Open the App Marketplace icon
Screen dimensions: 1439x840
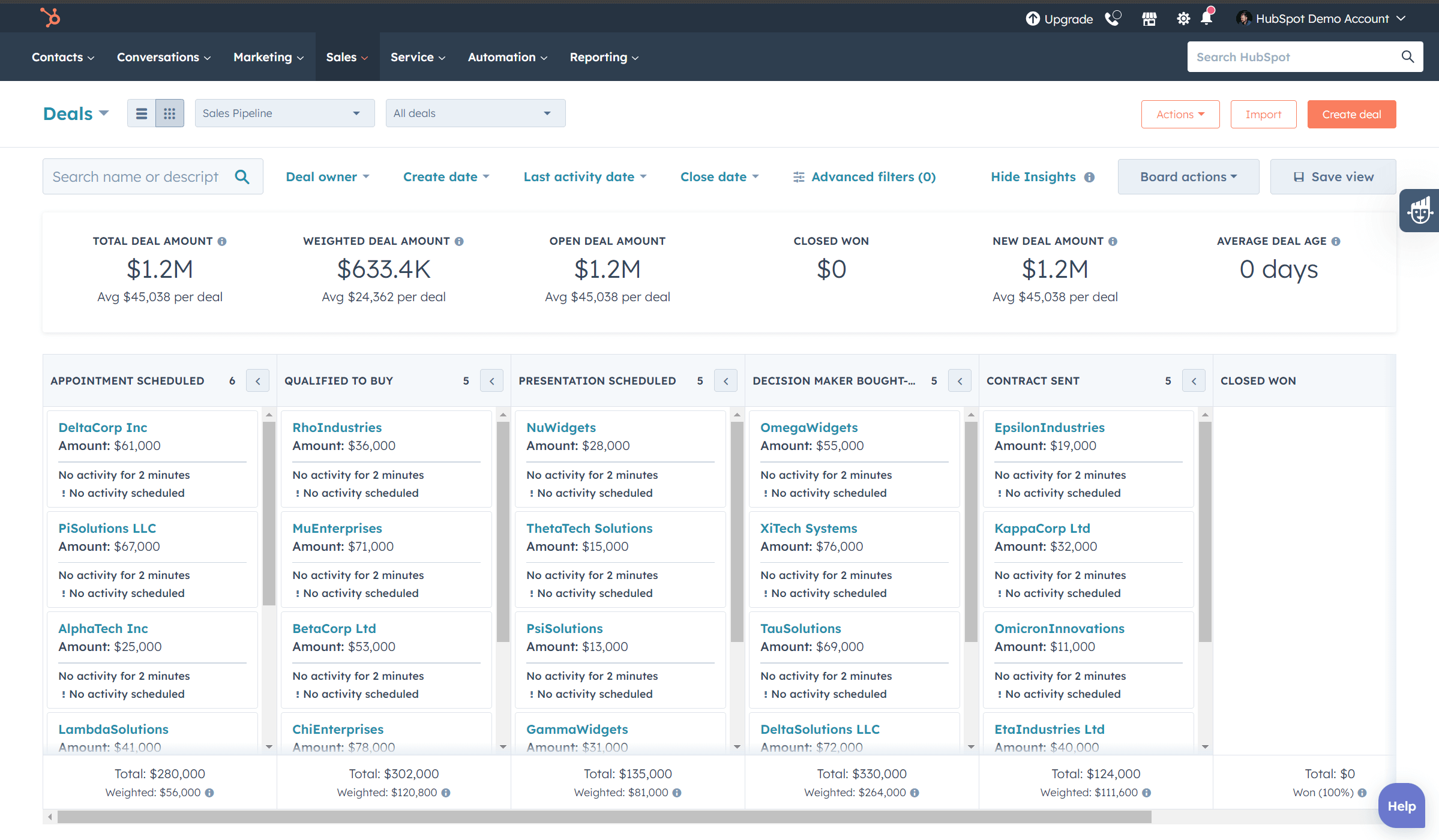pos(1149,18)
